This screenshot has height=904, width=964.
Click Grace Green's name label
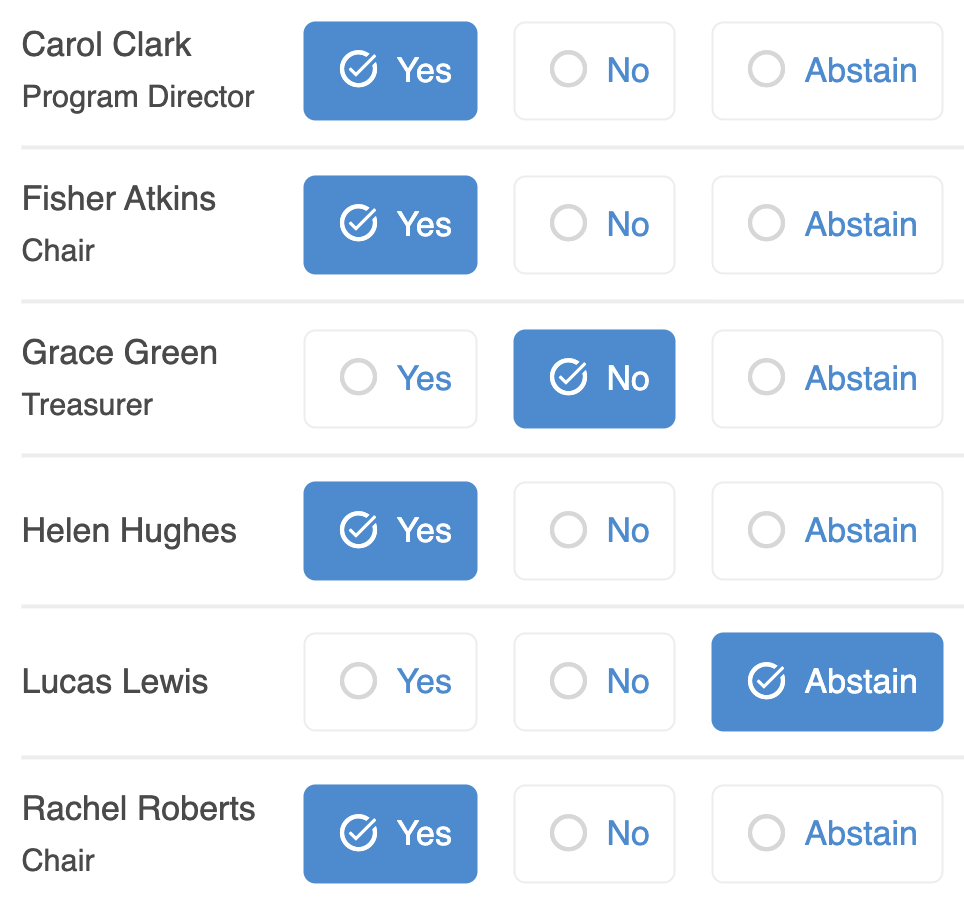(x=119, y=352)
